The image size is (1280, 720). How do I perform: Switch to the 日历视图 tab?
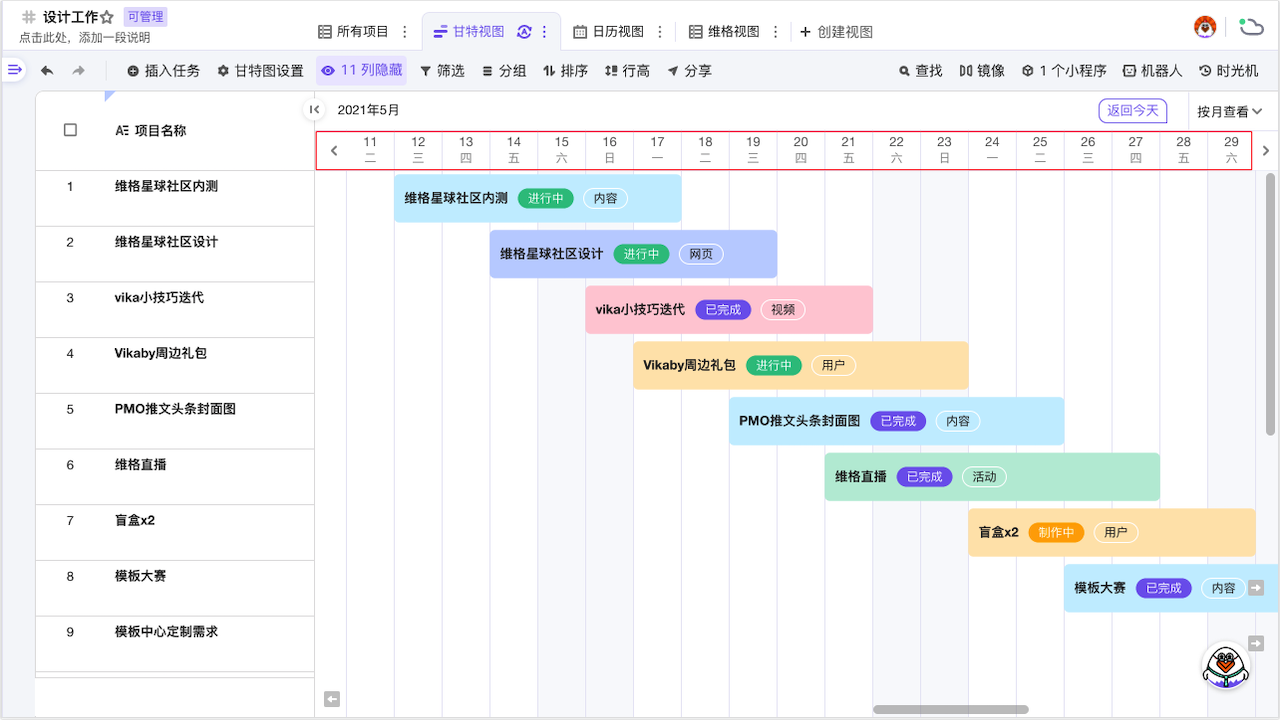(x=608, y=32)
